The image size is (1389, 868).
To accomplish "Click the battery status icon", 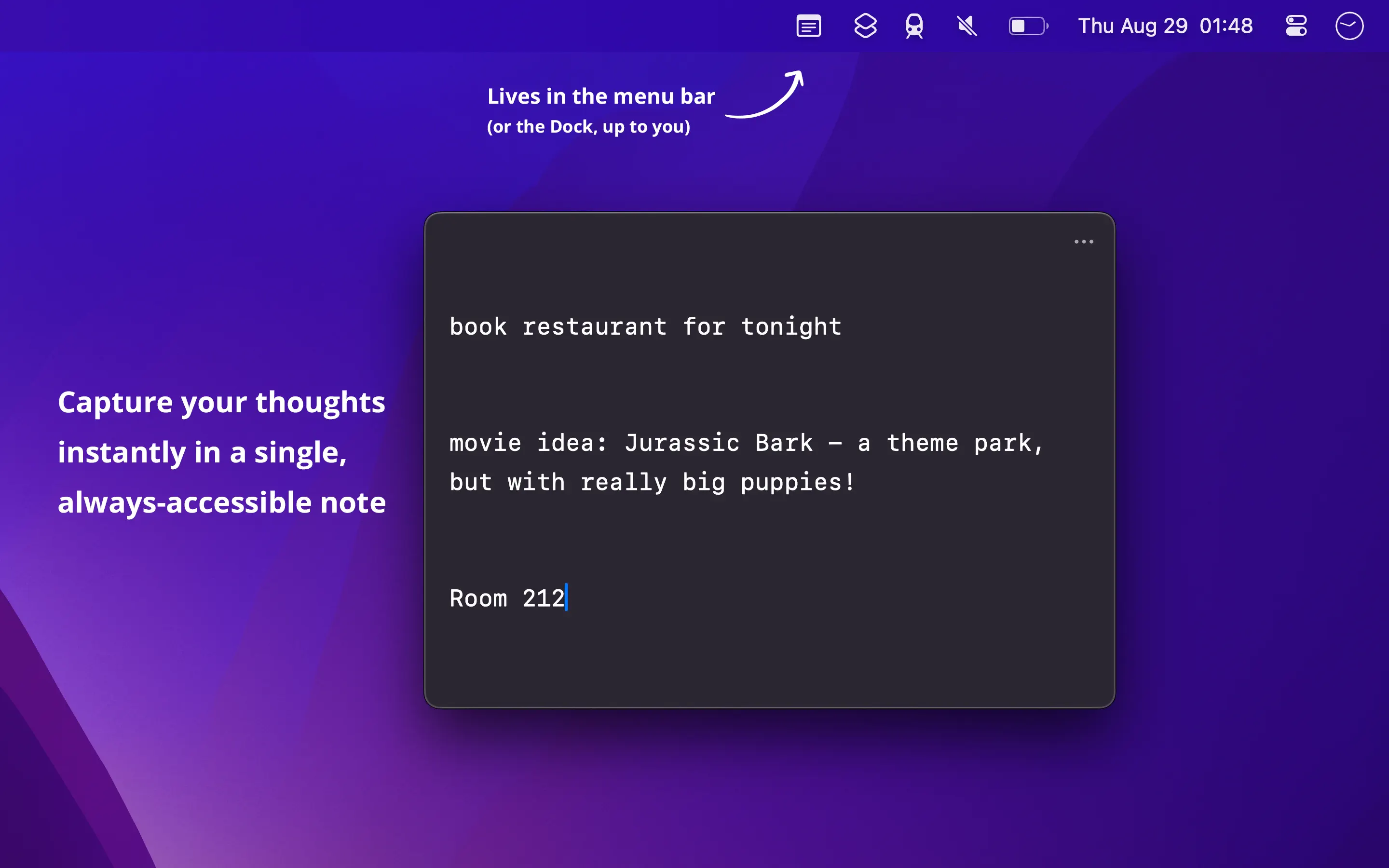I will pyautogui.click(x=1027, y=26).
